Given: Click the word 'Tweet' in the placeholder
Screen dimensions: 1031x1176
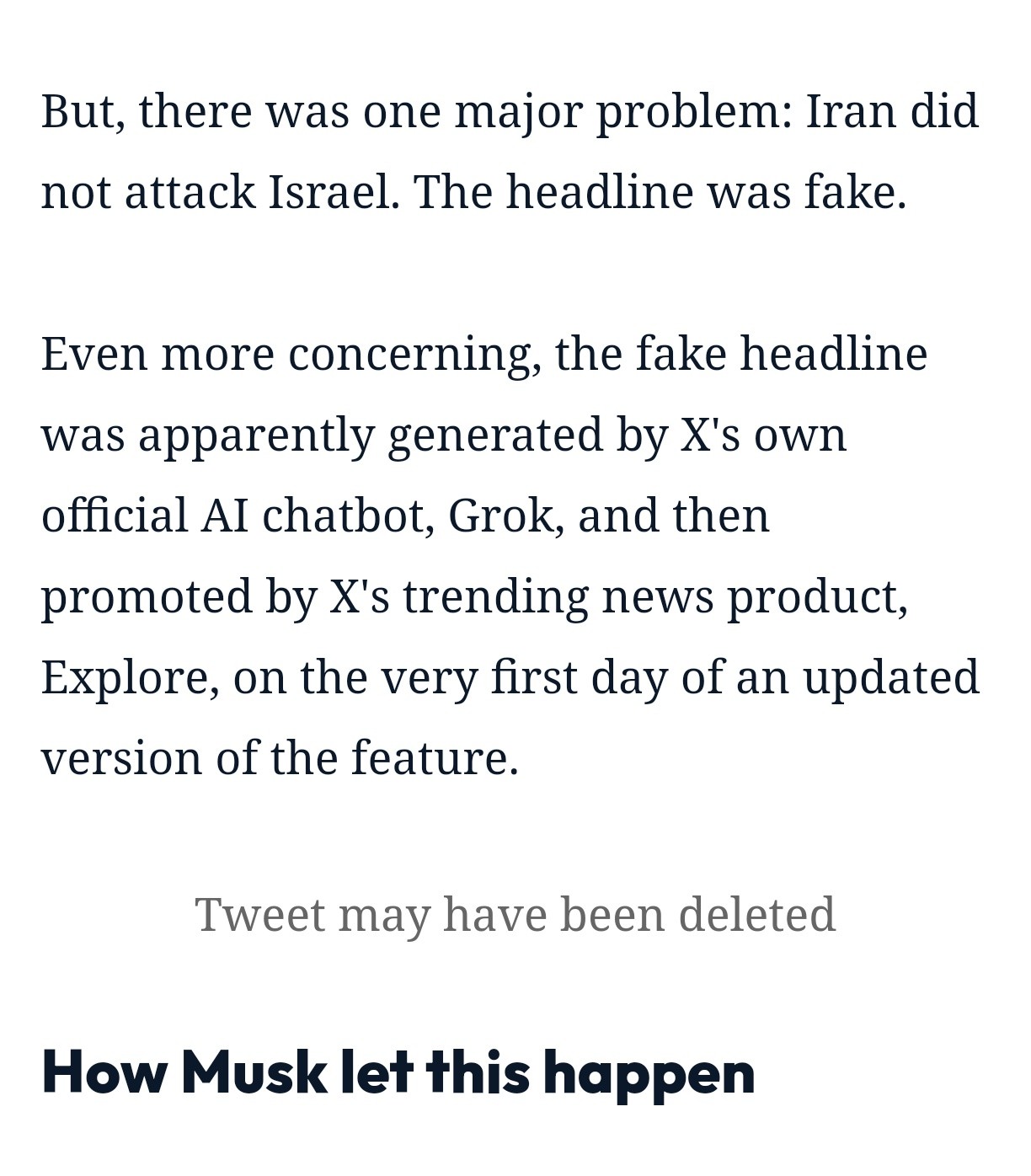Looking at the screenshot, I should (259, 915).
